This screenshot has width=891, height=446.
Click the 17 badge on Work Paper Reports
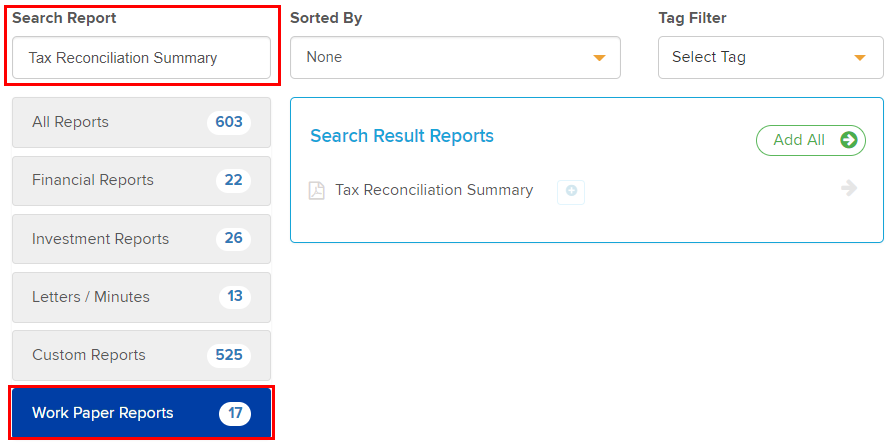235,413
